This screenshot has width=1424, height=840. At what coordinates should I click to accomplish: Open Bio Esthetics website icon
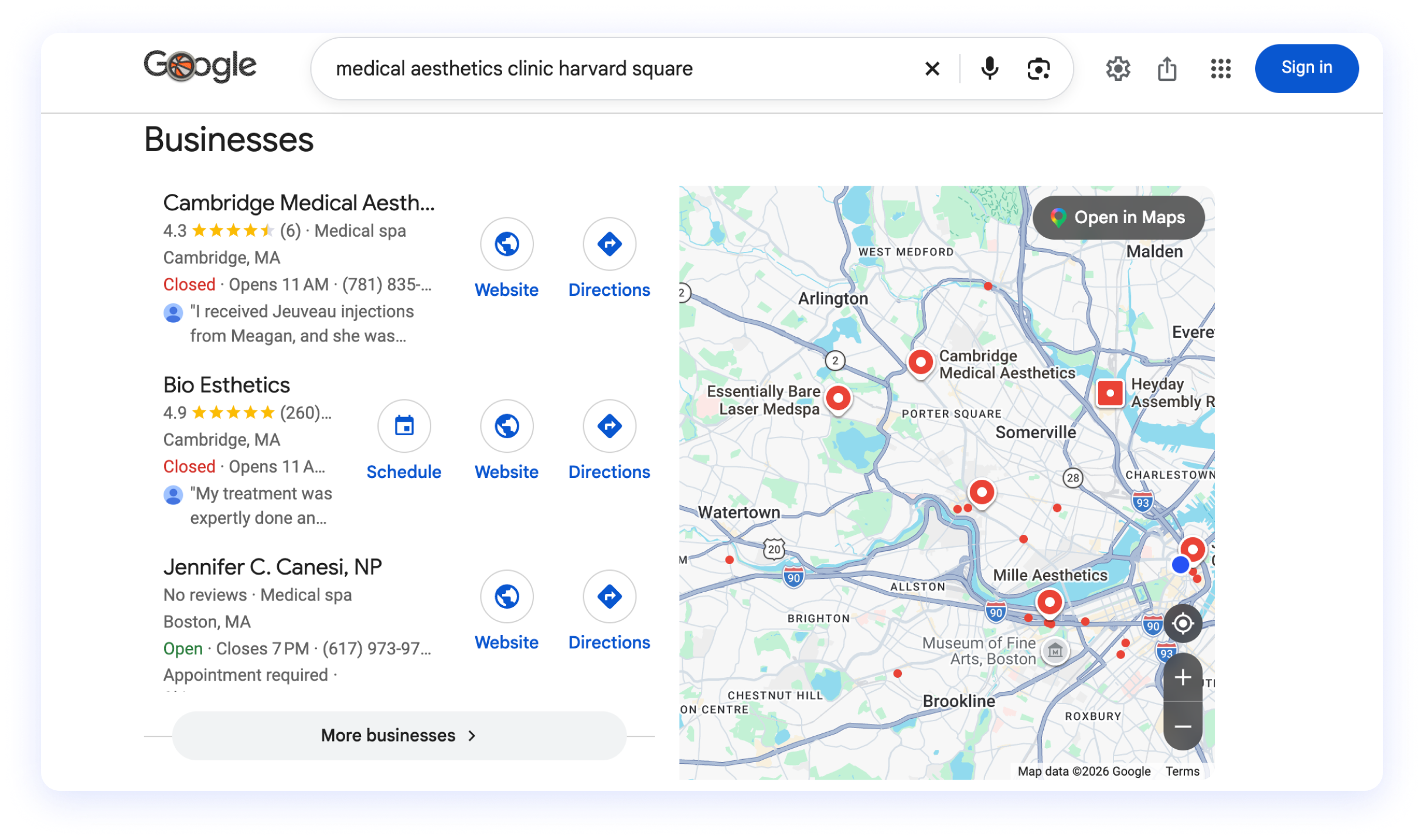pos(507,426)
